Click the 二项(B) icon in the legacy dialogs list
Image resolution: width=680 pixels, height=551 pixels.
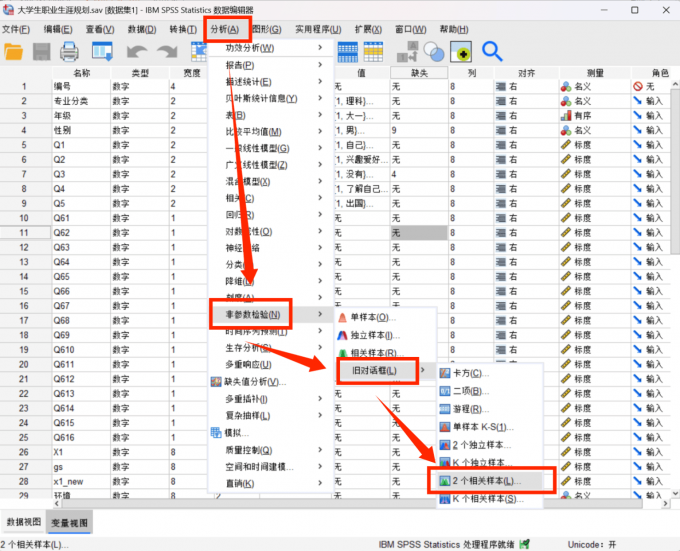pyautogui.click(x=445, y=391)
